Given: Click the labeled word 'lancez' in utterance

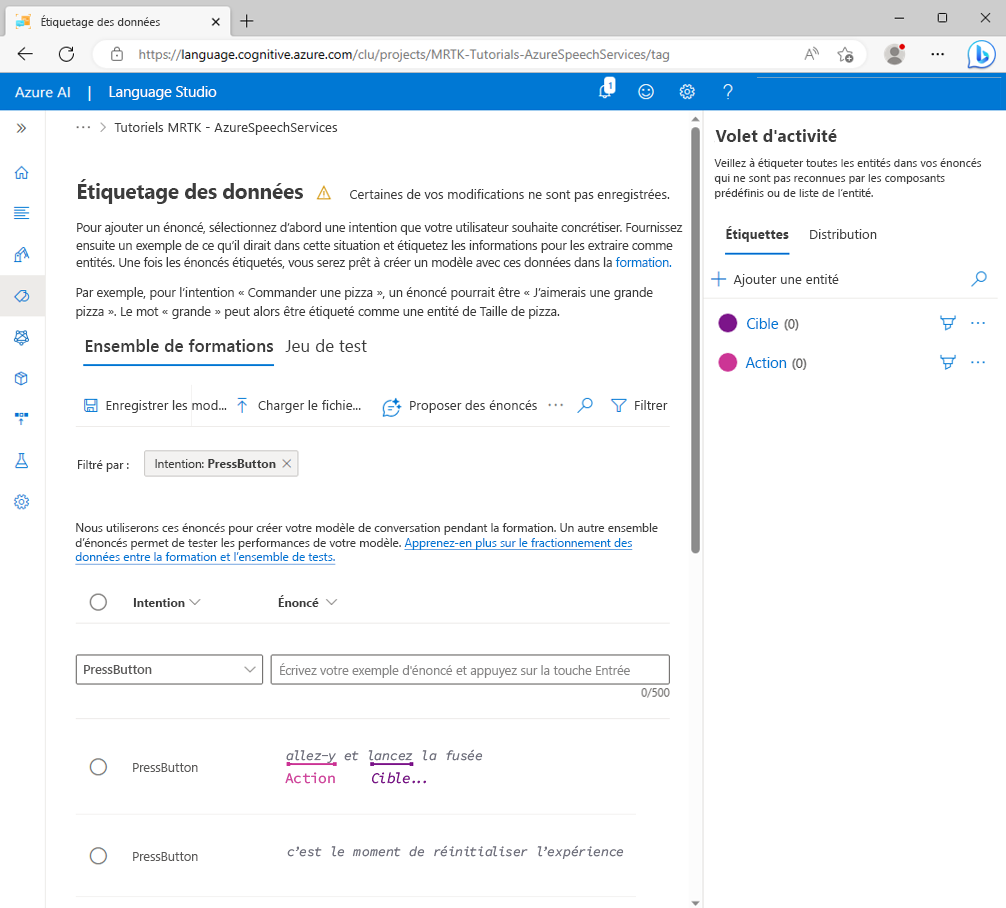Looking at the screenshot, I should pos(390,756).
